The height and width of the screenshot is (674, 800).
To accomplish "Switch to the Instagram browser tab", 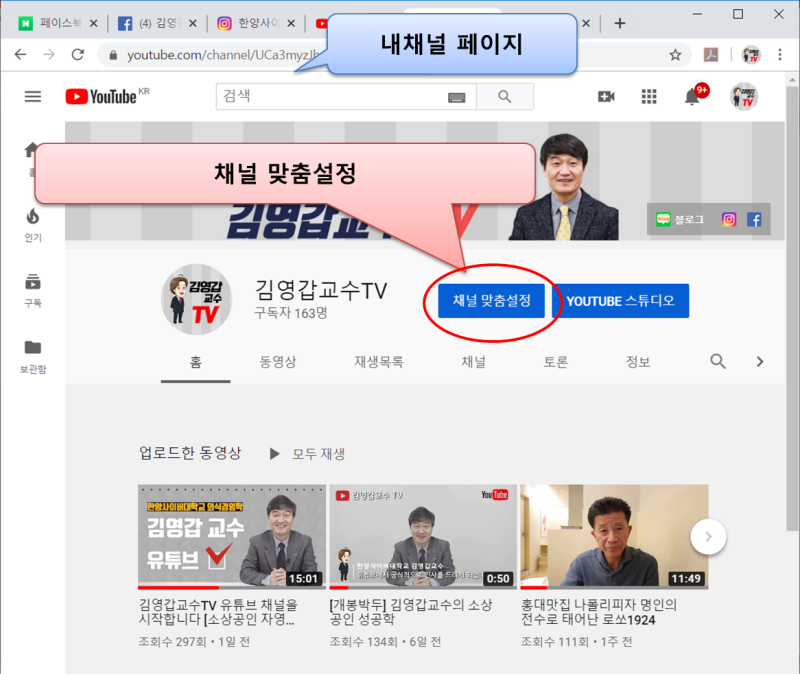I will pos(249,23).
